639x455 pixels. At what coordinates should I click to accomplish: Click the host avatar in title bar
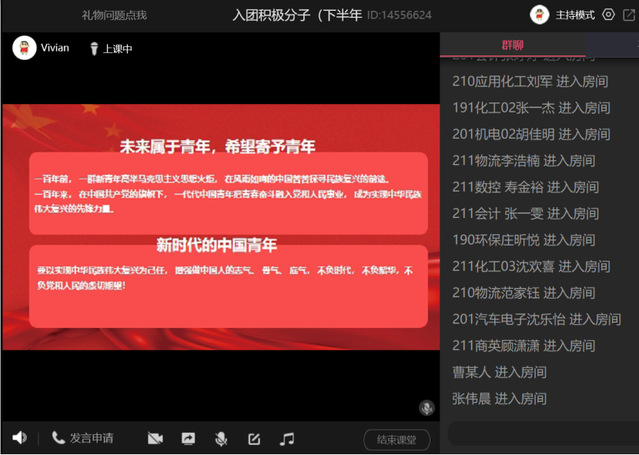point(539,15)
